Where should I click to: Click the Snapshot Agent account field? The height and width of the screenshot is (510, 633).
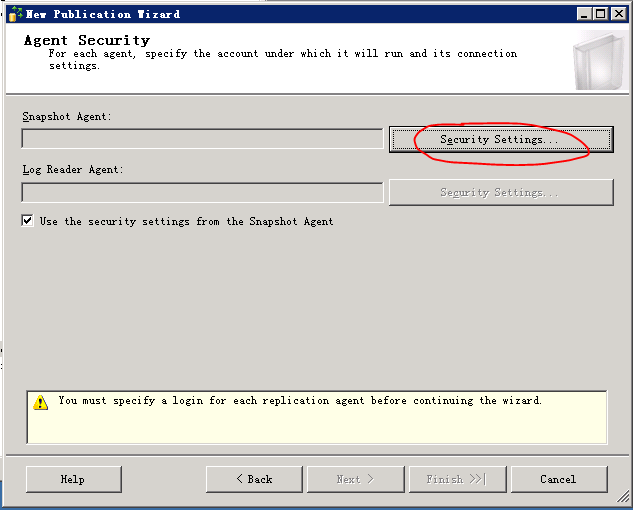pyautogui.click(x=202, y=139)
